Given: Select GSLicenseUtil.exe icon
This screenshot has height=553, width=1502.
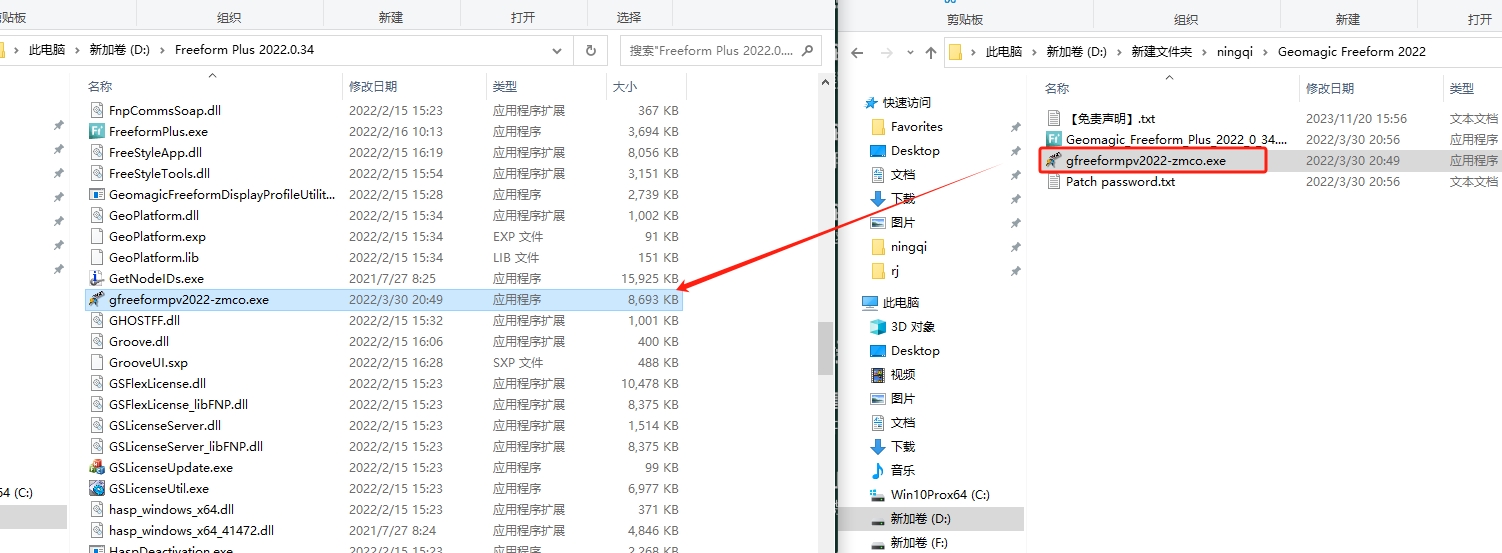Looking at the screenshot, I should pos(97,488).
